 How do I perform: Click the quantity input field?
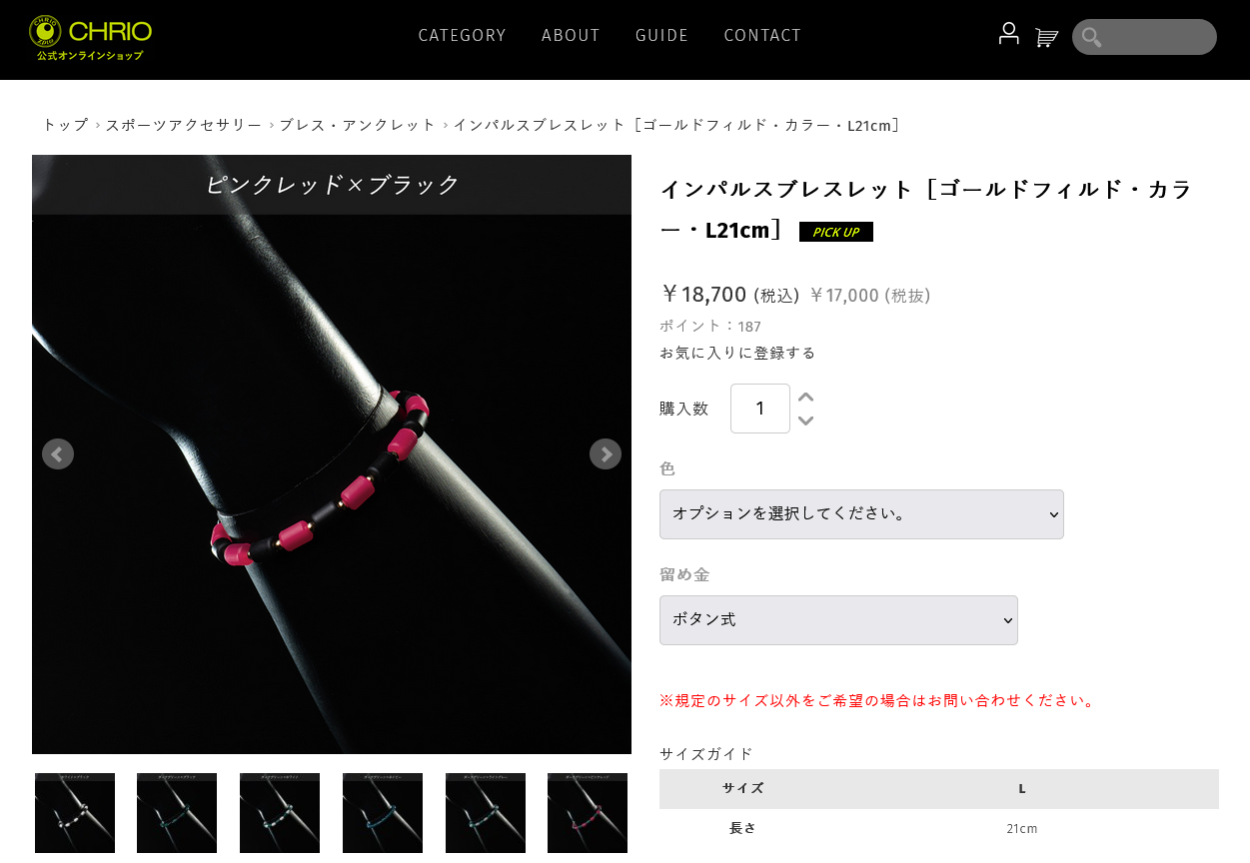click(x=760, y=408)
